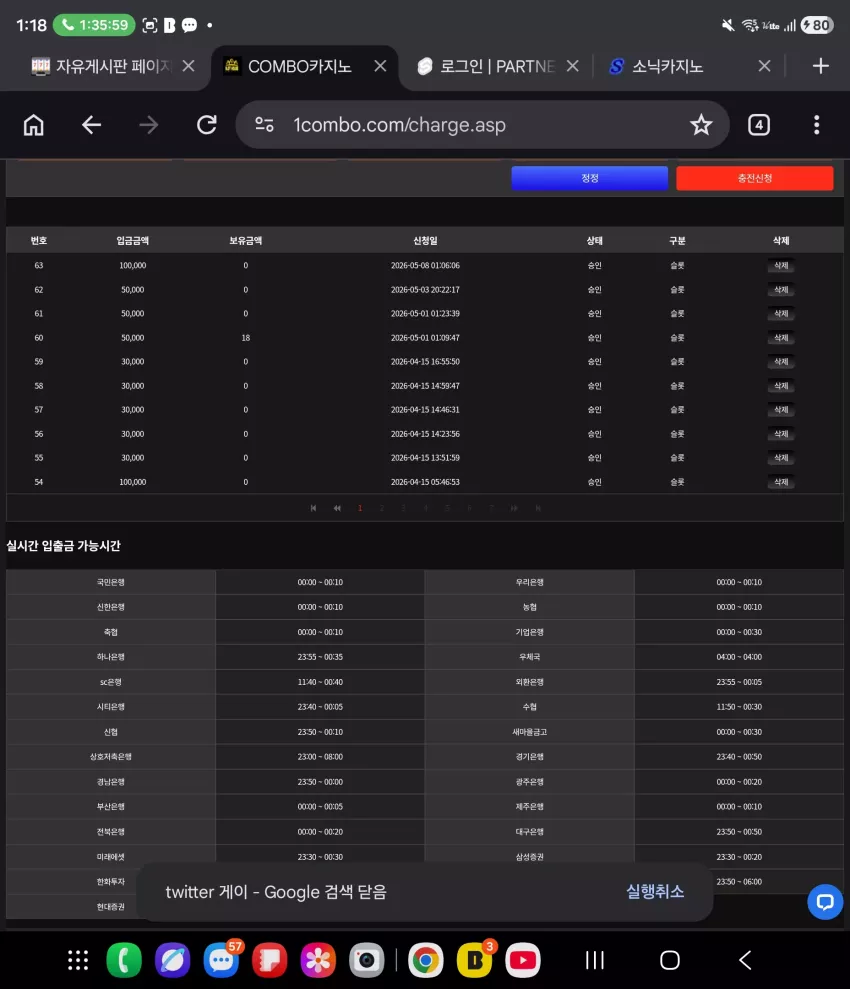
Task: Select page 1 in pagination
Action: (360, 508)
